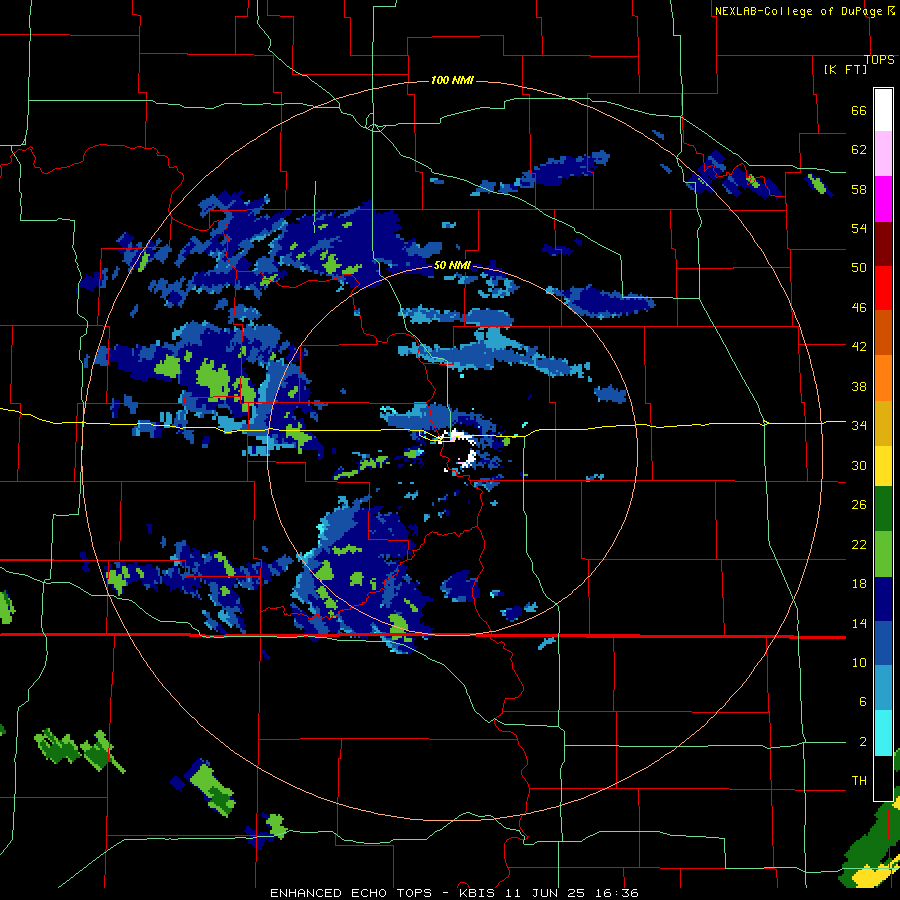
Task: Select the cyan swatch beside 2
Action: pyautogui.click(x=883, y=733)
